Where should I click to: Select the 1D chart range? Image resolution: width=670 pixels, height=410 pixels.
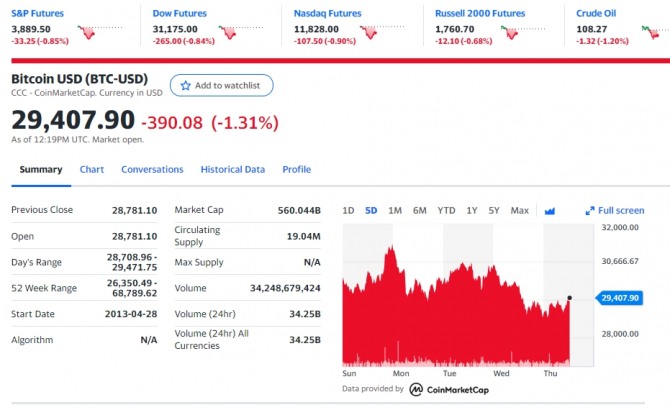click(x=348, y=211)
